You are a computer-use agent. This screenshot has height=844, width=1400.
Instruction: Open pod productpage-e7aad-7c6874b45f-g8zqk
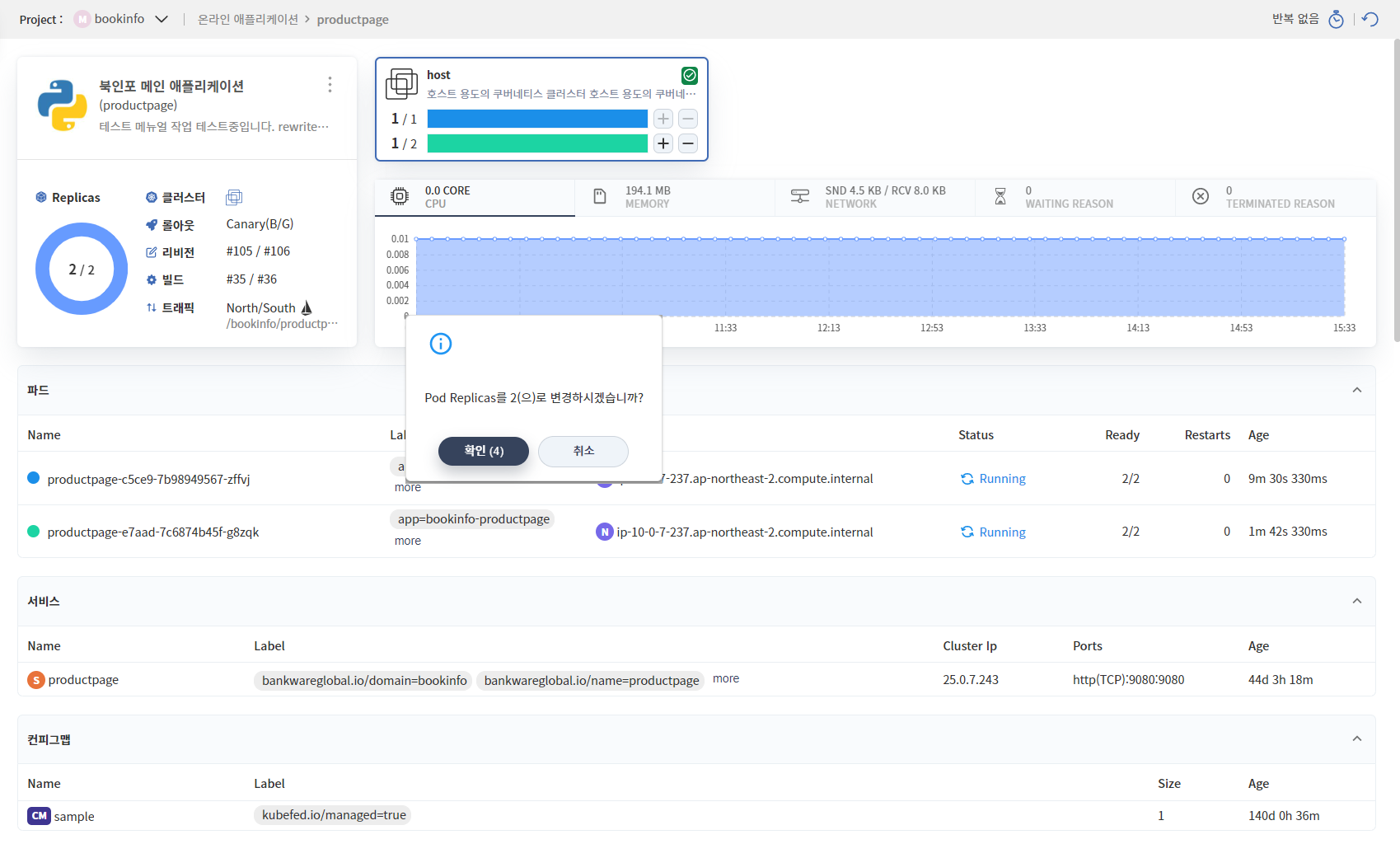tap(153, 532)
